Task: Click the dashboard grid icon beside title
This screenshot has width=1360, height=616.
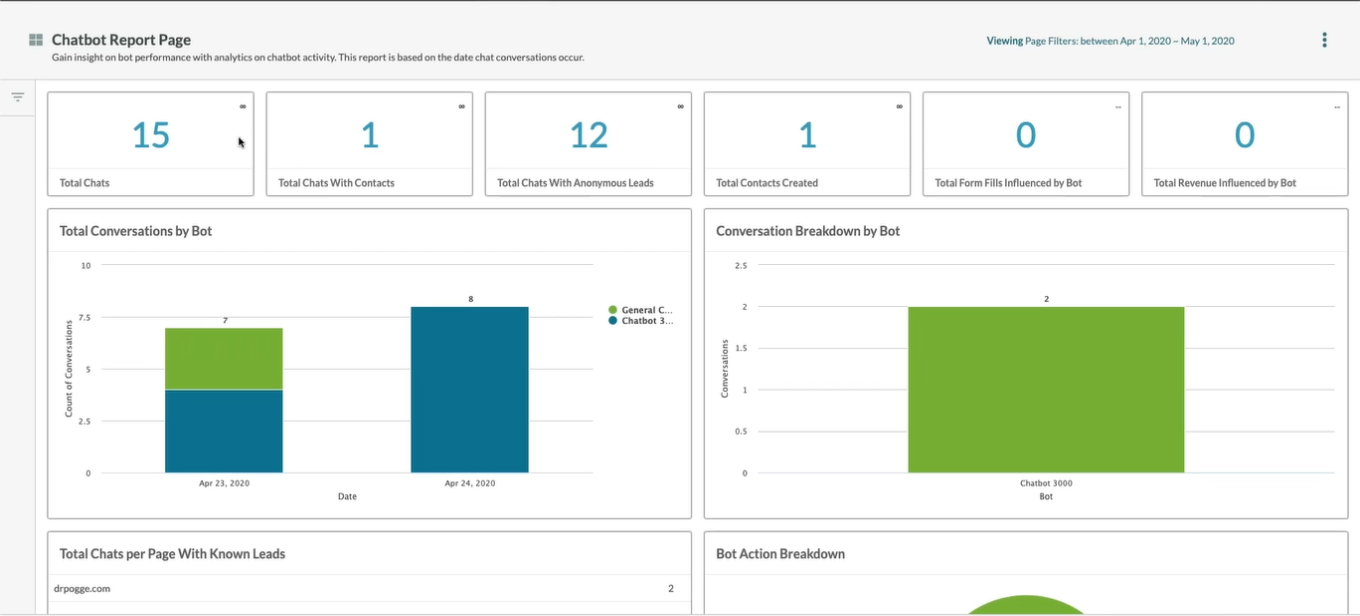Action: click(x=36, y=40)
